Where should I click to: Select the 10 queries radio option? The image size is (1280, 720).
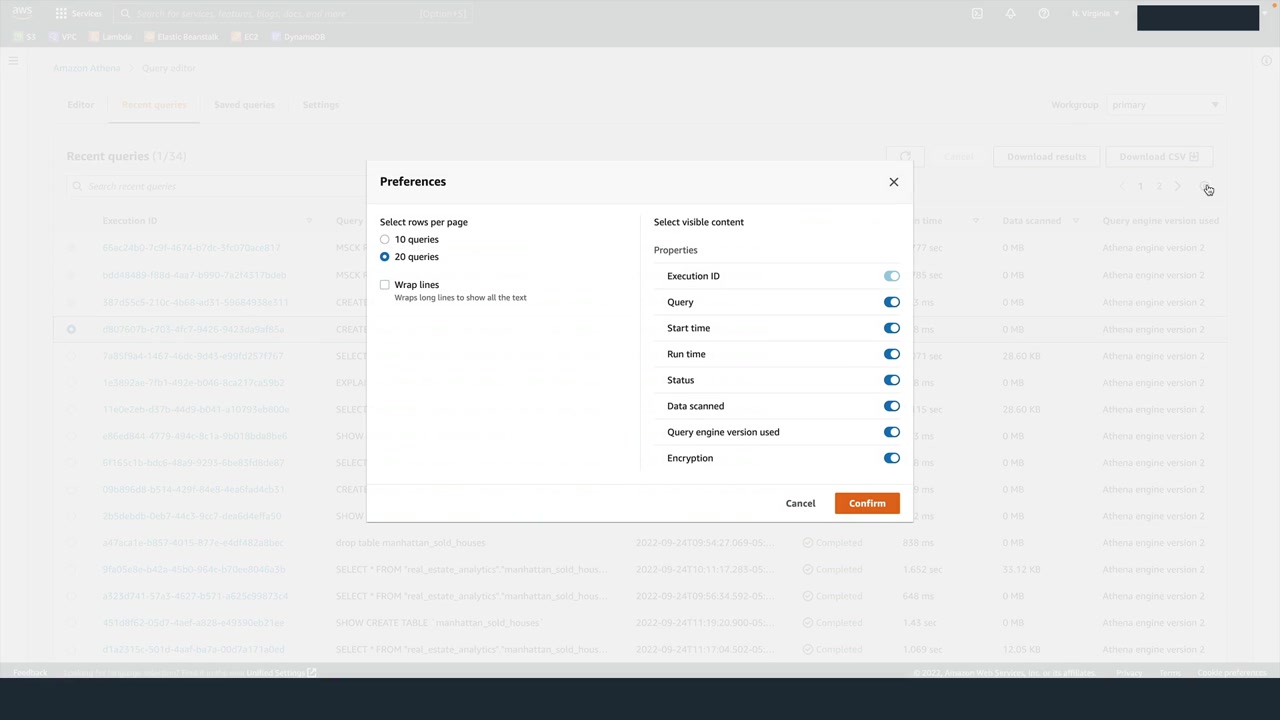pos(385,240)
